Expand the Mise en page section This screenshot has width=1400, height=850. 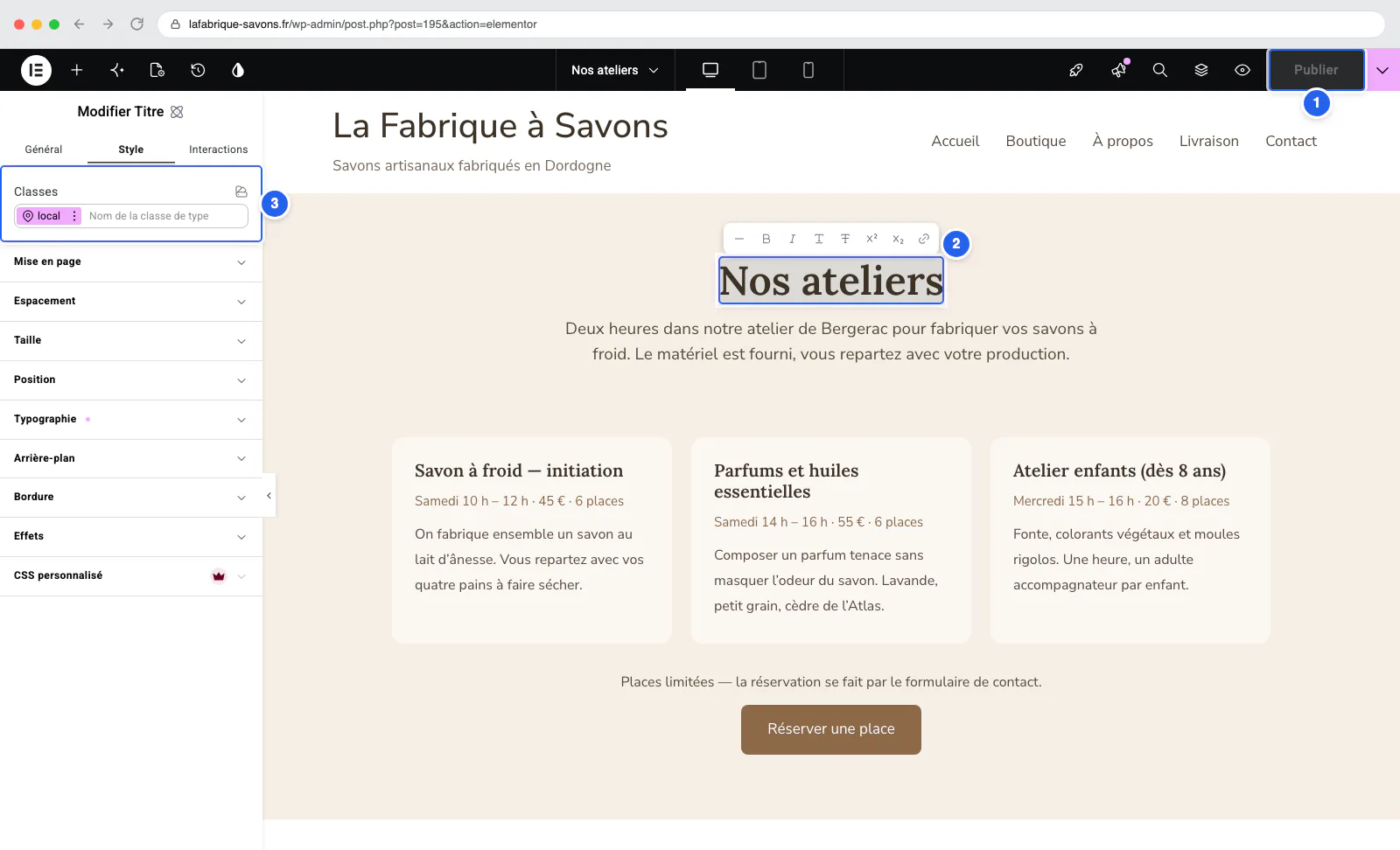(131, 262)
